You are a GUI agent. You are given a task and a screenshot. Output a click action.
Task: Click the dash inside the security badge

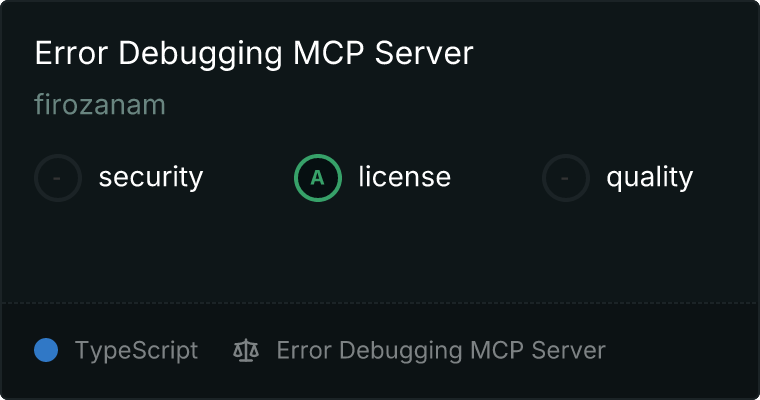57,178
